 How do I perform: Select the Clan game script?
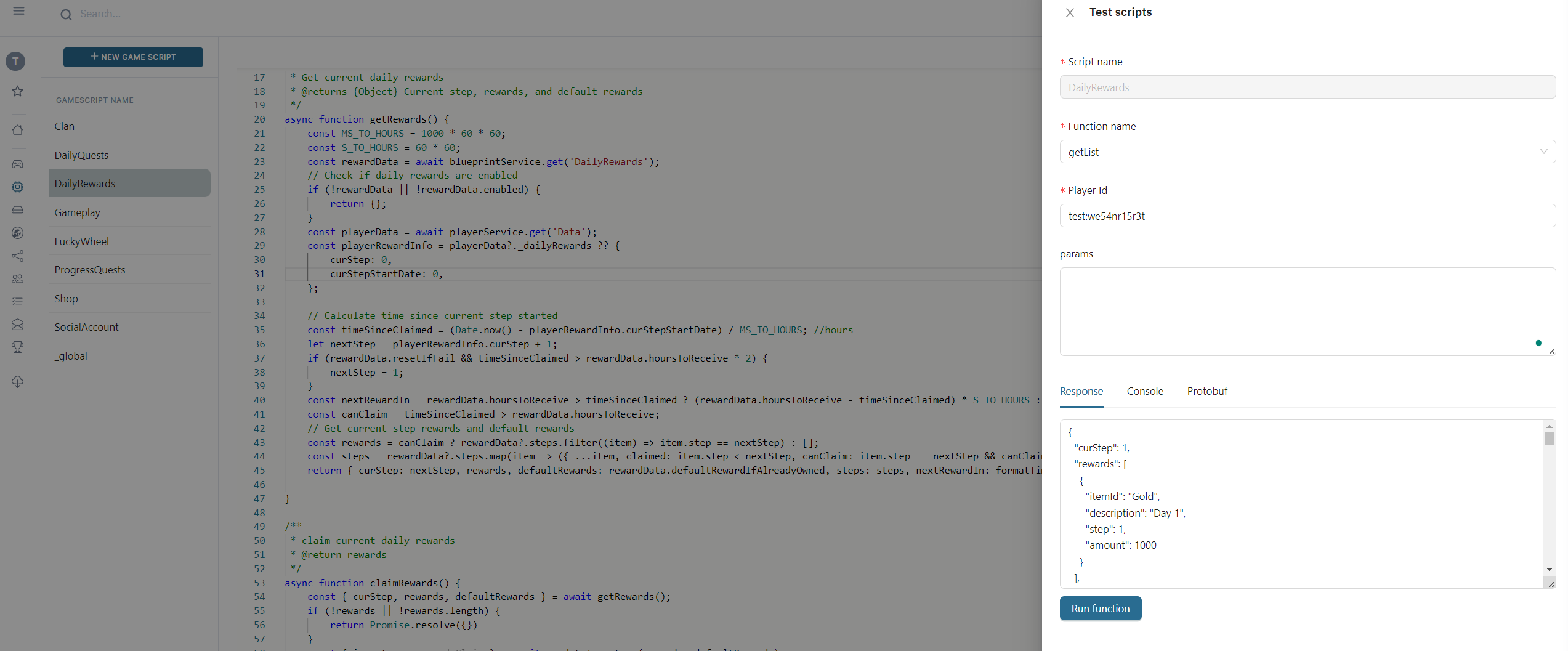tap(129, 126)
